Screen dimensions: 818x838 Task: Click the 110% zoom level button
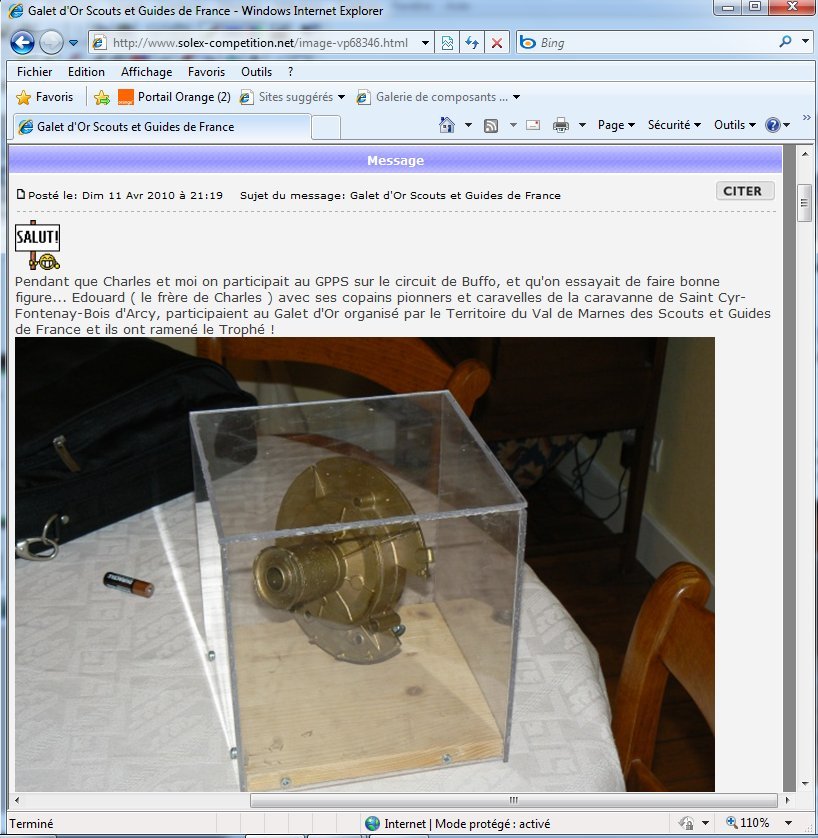tap(747, 823)
